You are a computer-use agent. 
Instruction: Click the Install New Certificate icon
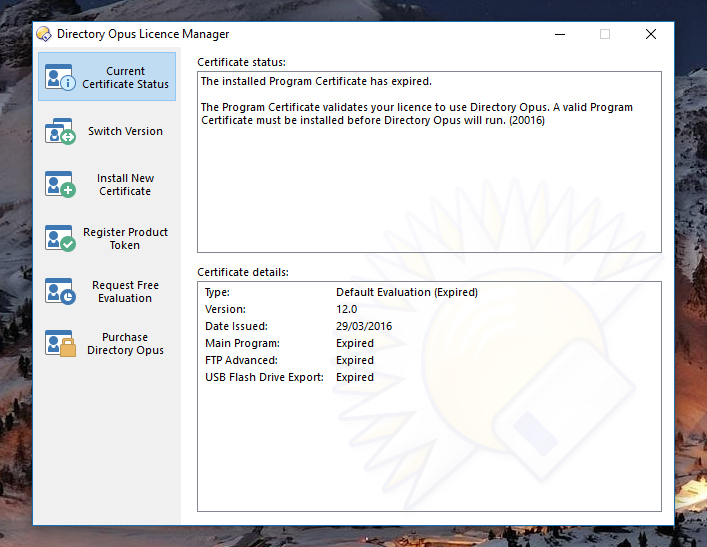[x=59, y=185]
